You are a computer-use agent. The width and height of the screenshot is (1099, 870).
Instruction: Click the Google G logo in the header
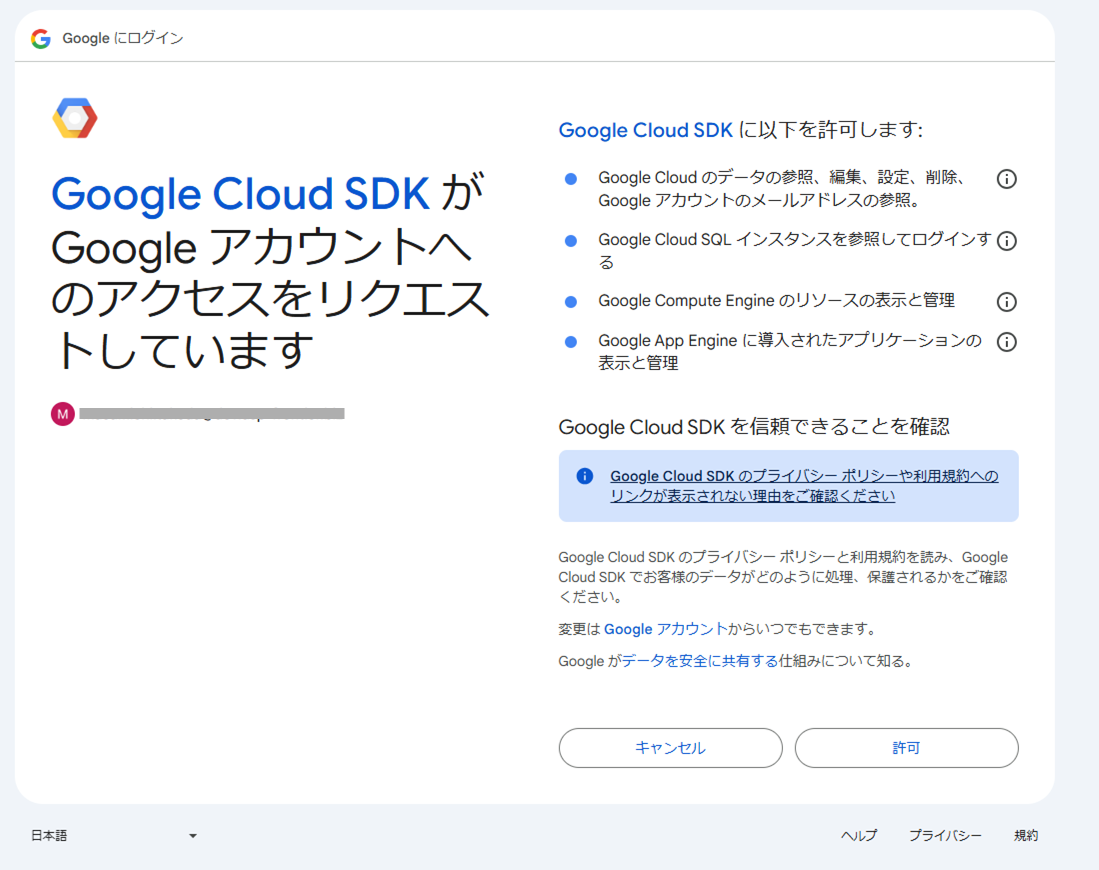coord(40,36)
